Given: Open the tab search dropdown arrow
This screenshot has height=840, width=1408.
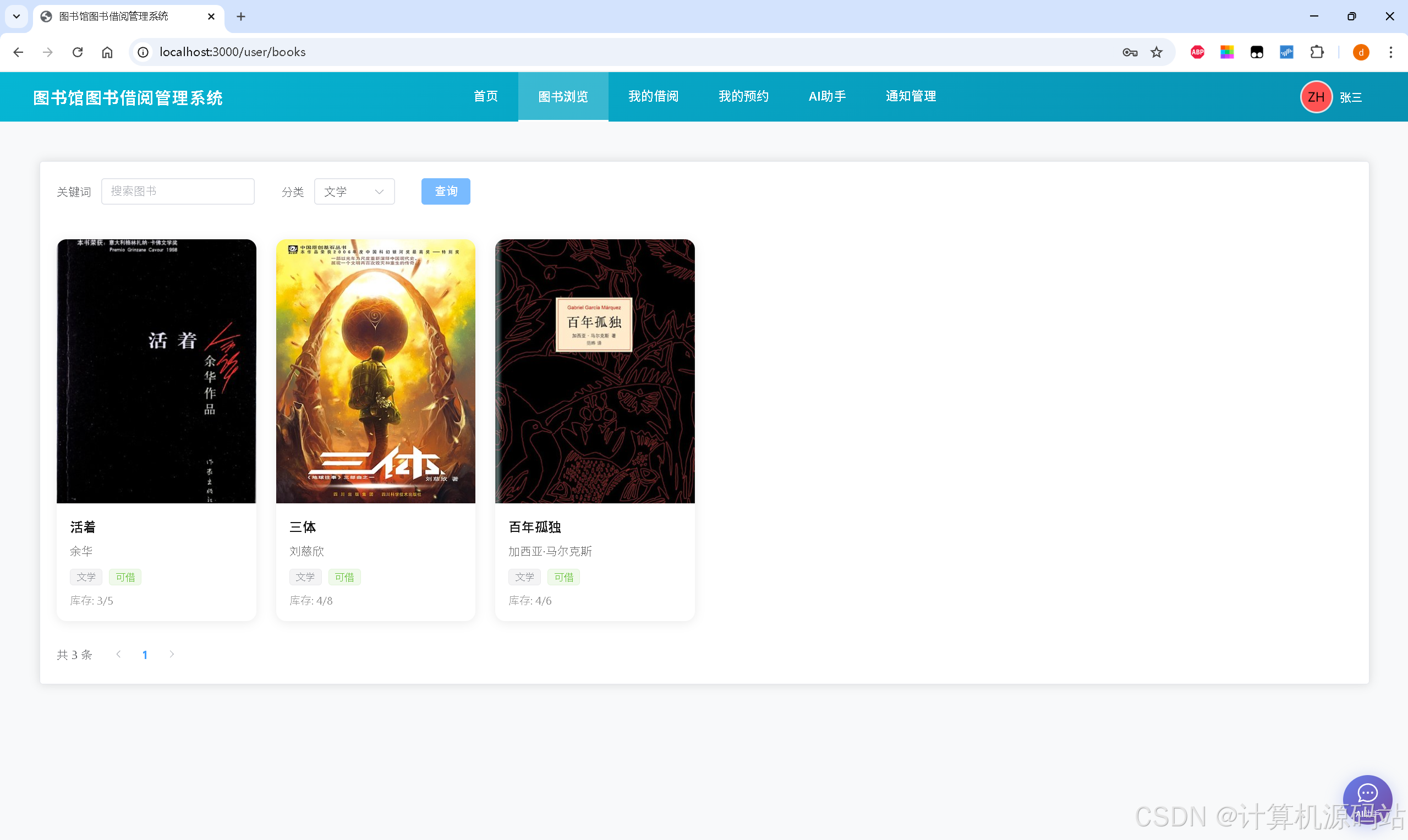Looking at the screenshot, I should coord(17,17).
